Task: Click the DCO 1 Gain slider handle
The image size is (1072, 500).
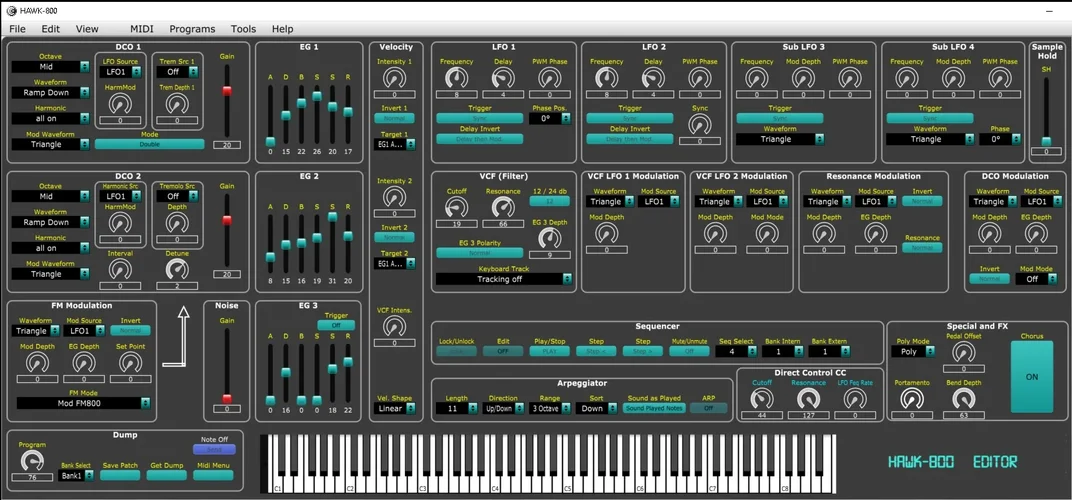Action: click(227, 91)
